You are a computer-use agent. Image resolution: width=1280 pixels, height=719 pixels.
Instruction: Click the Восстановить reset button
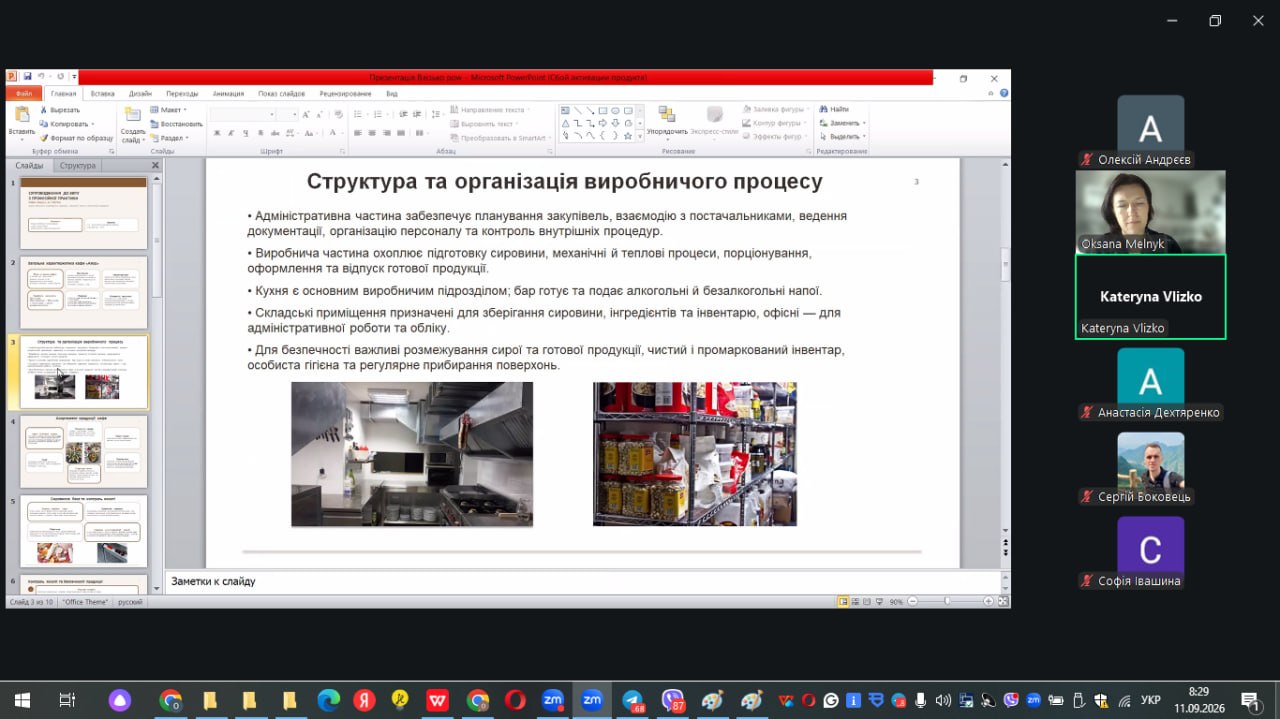pos(177,124)
